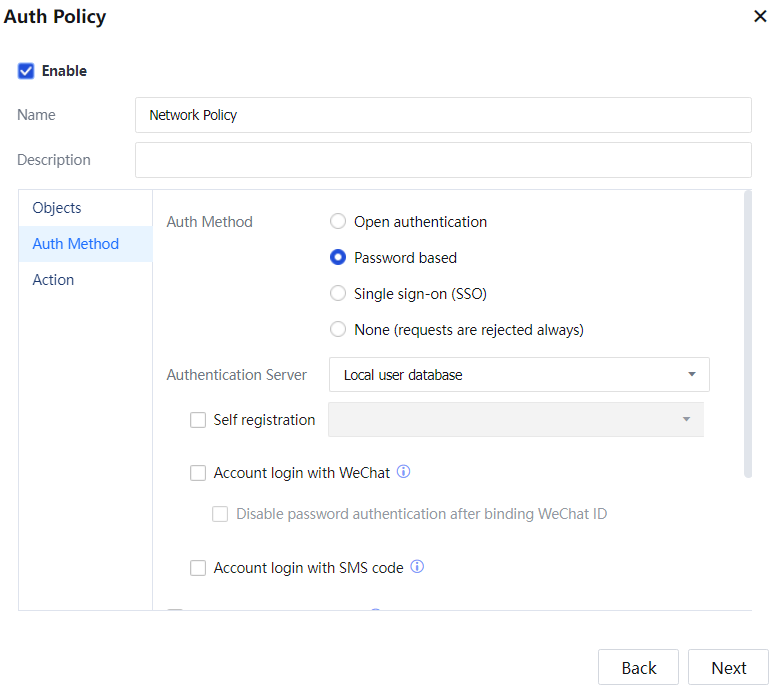779x689 pixels.
Task: Check Account login with WeChat
Action: (x=198, y=473)
